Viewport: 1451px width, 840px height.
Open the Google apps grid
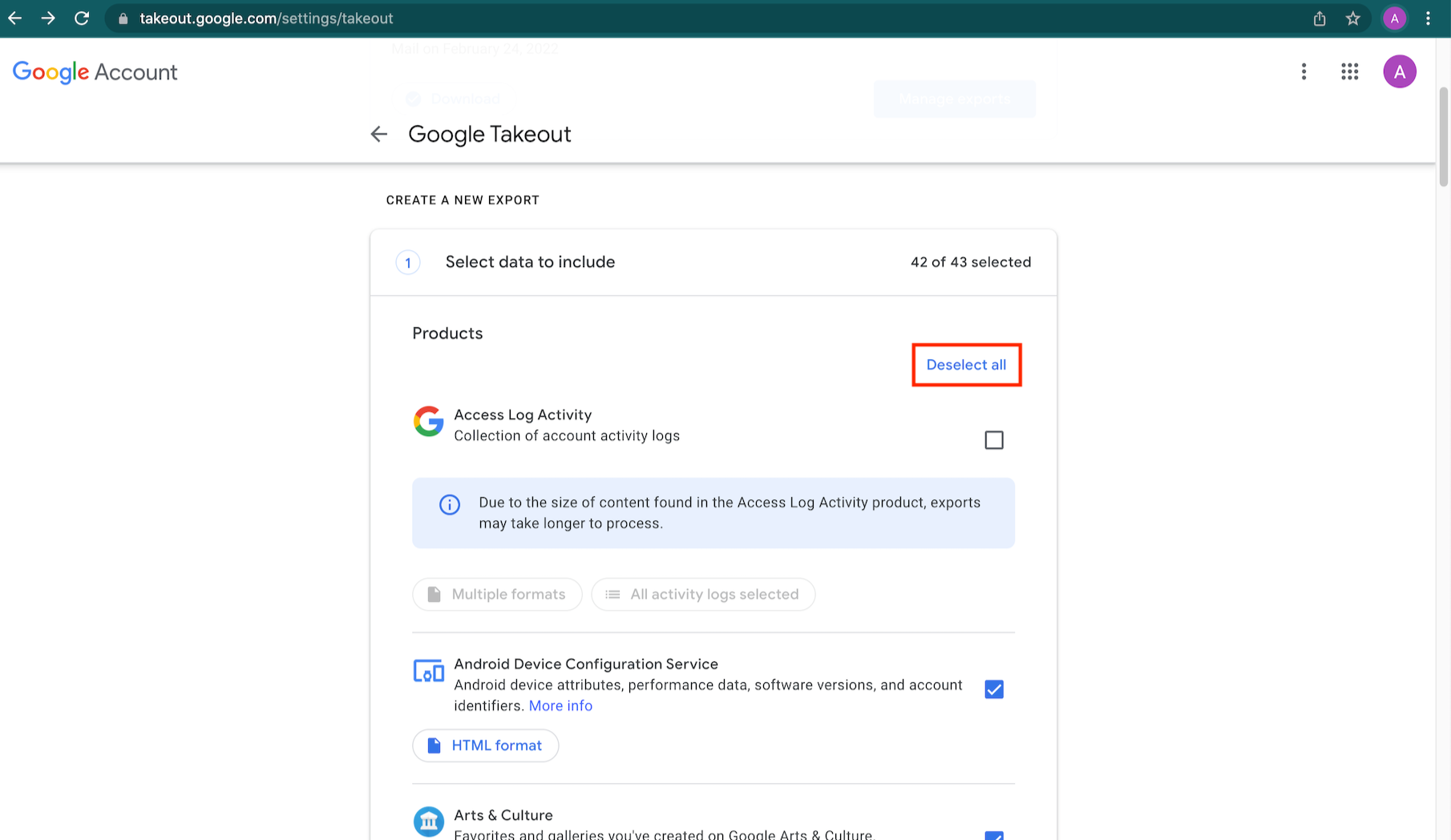pos(1350,72)
